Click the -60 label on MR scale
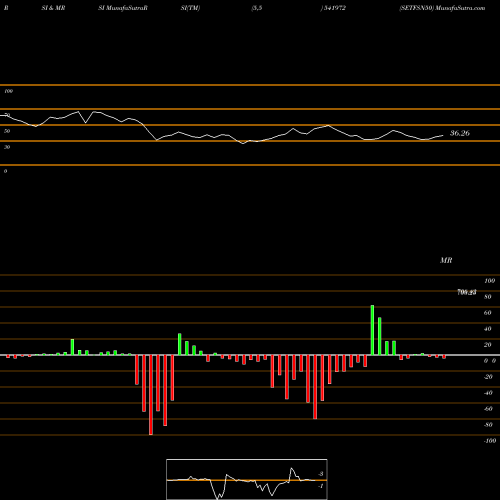This screenshot has height=500, width=500. (x=488, y=409)
